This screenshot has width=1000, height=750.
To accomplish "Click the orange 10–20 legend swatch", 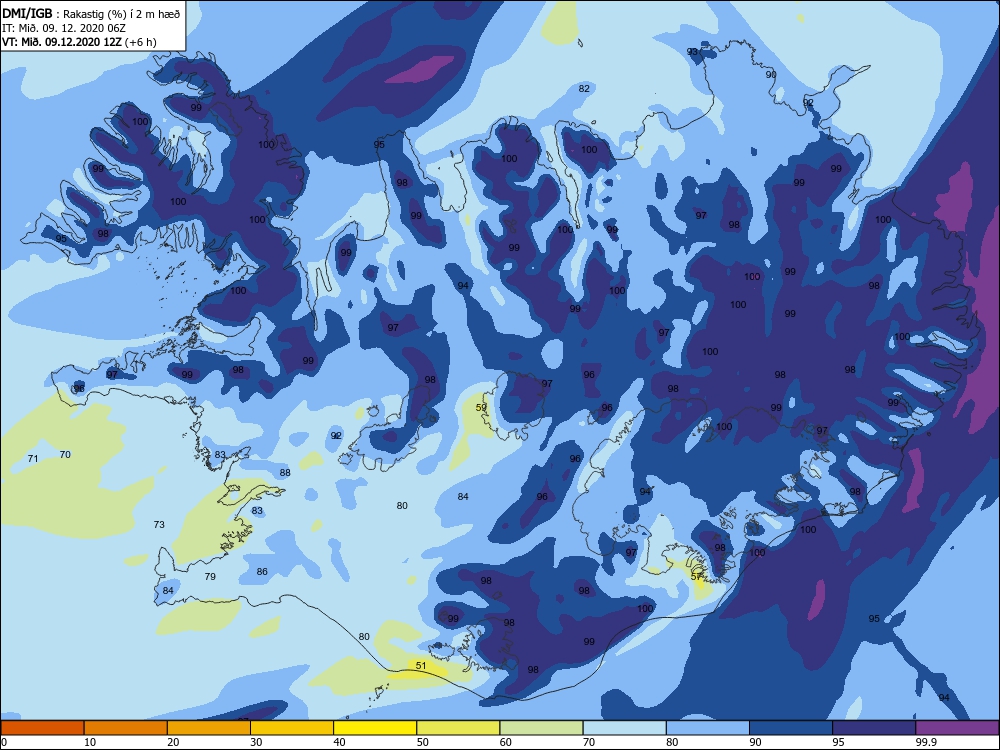I will click(x=126, y=728).
